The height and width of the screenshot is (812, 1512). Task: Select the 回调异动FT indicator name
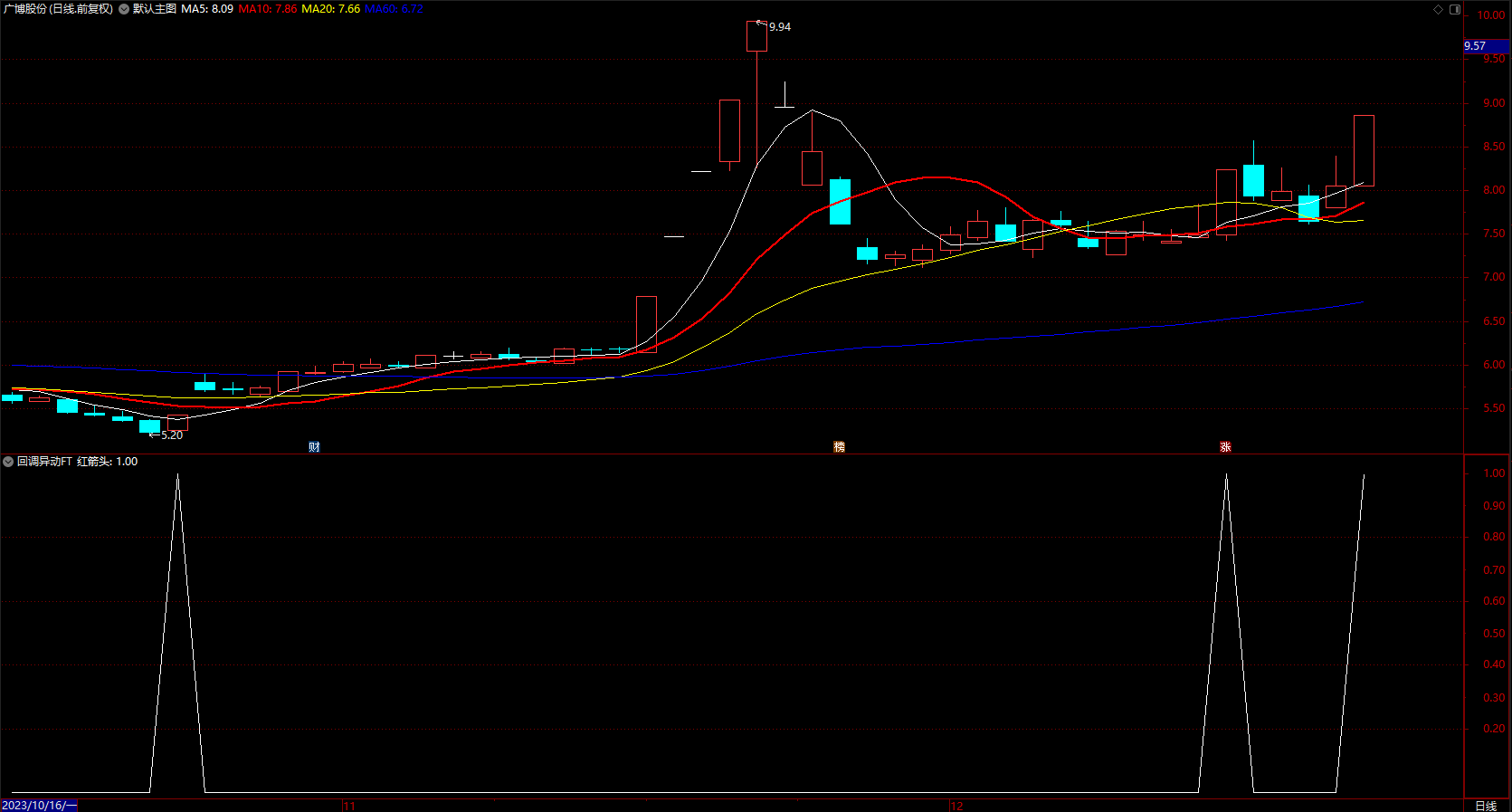tap(44, 462)
